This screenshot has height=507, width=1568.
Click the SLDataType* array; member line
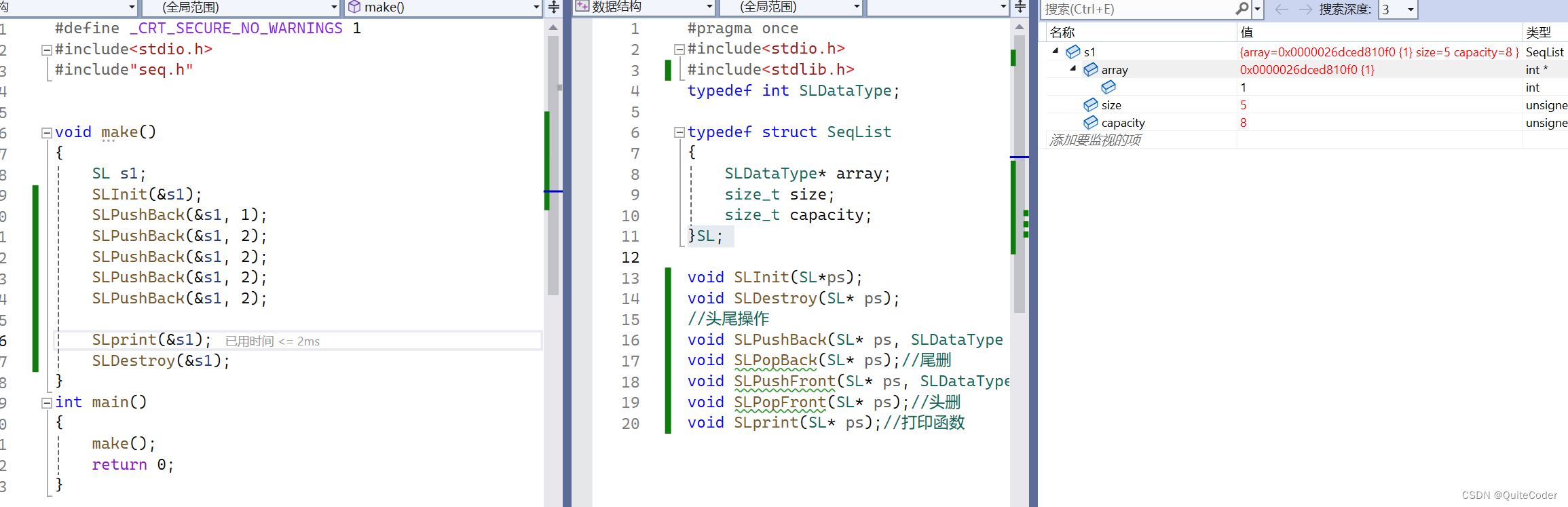[x=807, y=174]
